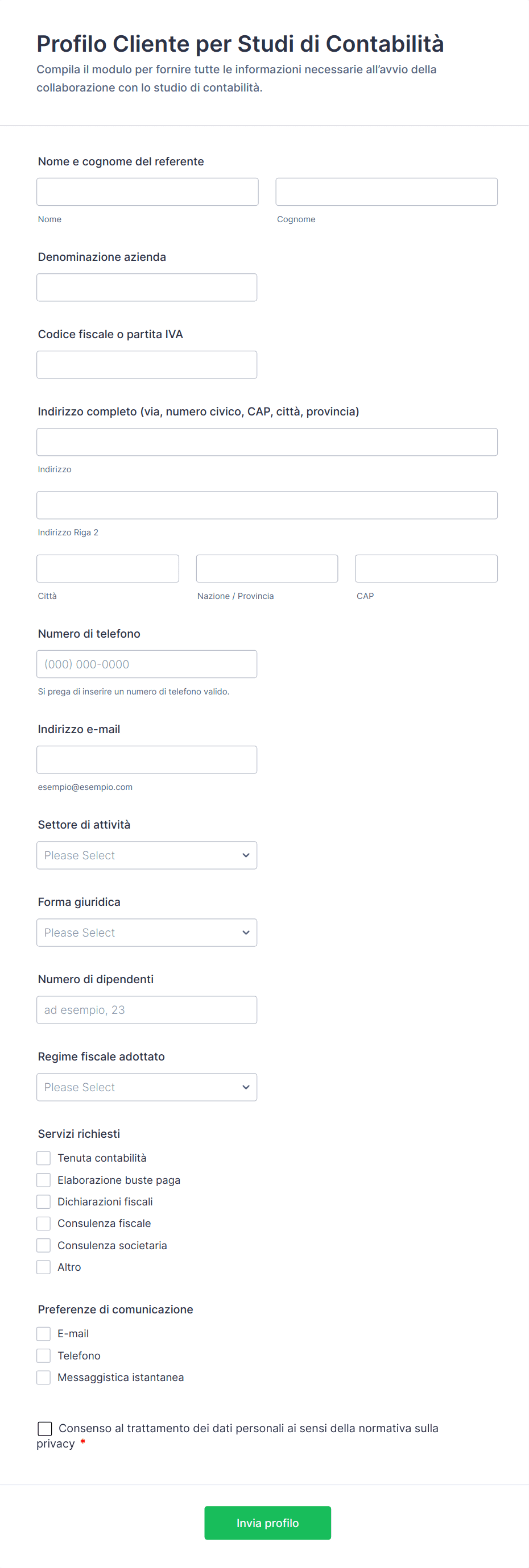Click the CAP postal code field
The width and height of the screenshot is (529, 1568).
[425, 568]
